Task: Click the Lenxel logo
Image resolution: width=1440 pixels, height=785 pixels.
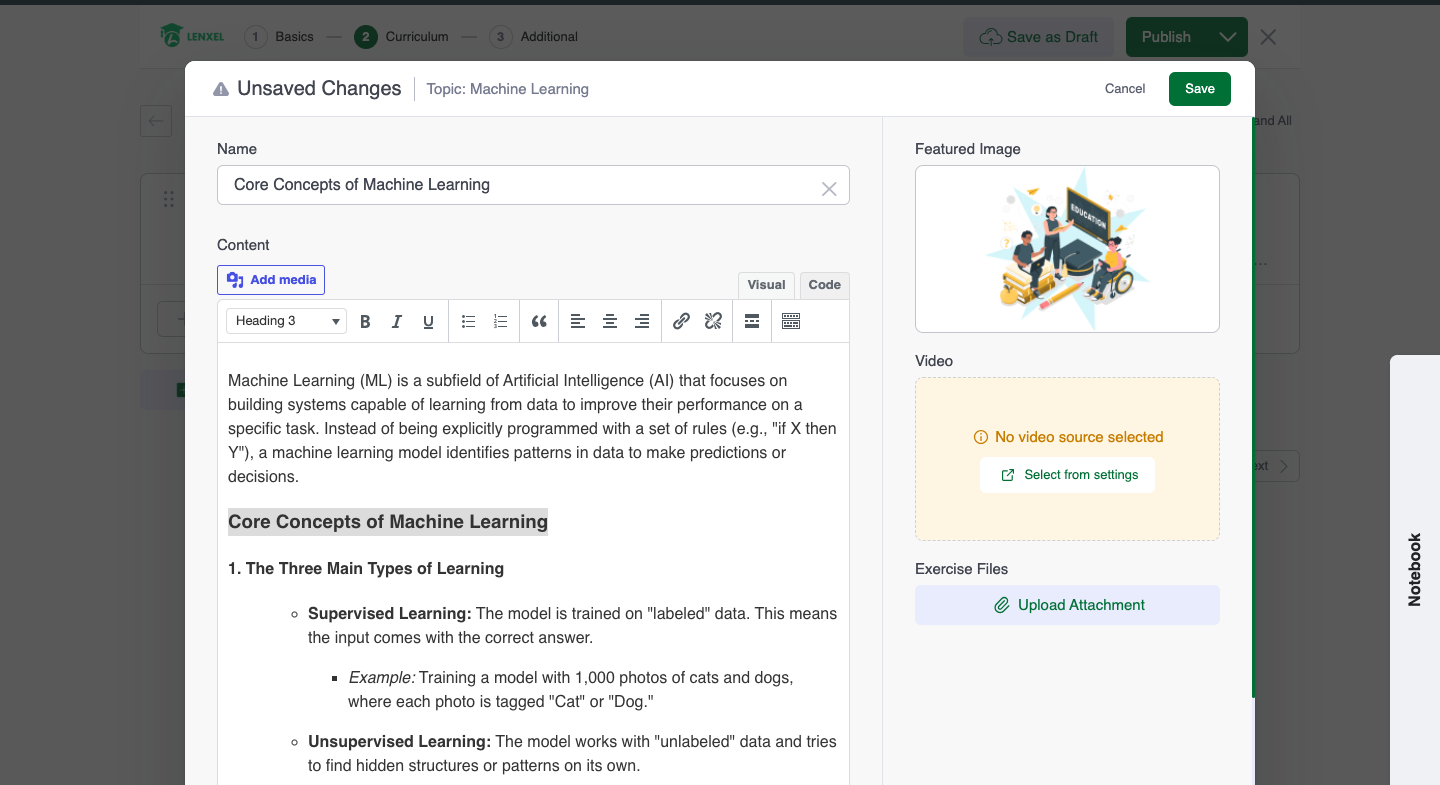Action: coord(192,36)
